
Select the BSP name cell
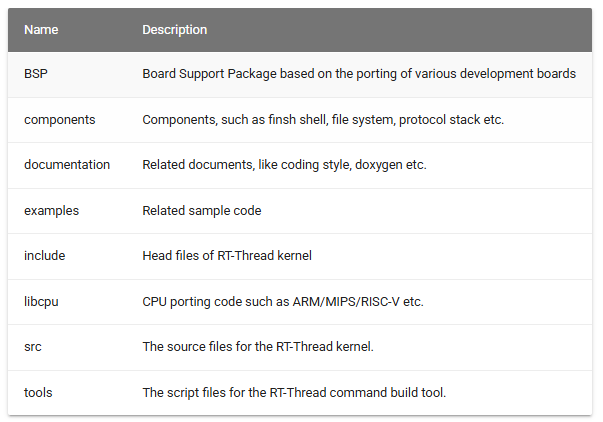37,74
